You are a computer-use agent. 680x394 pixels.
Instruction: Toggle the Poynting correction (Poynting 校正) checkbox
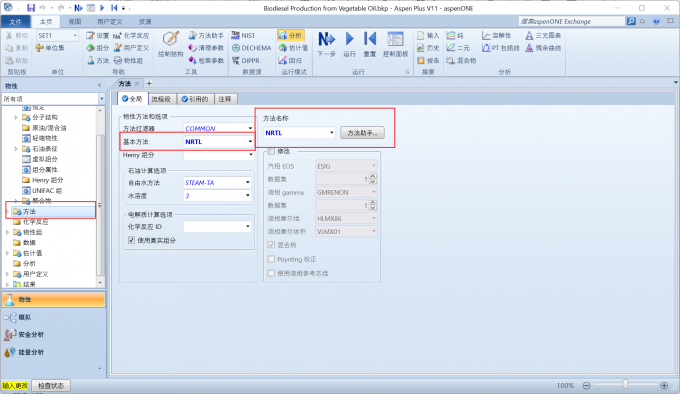click(x=271, y=259)
